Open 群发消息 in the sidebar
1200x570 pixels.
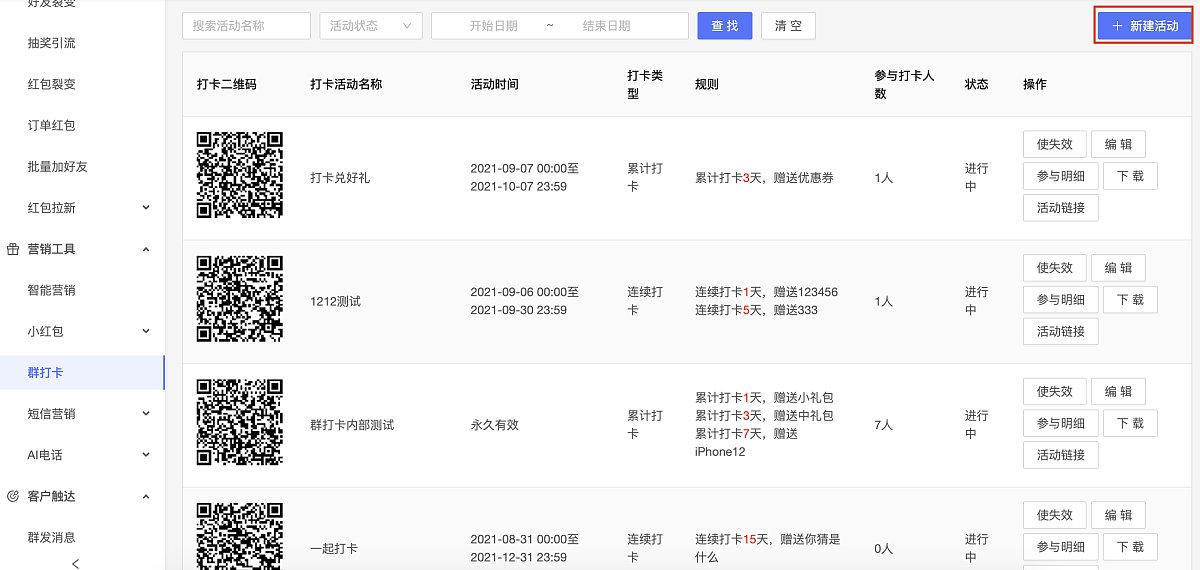(51, 537)
